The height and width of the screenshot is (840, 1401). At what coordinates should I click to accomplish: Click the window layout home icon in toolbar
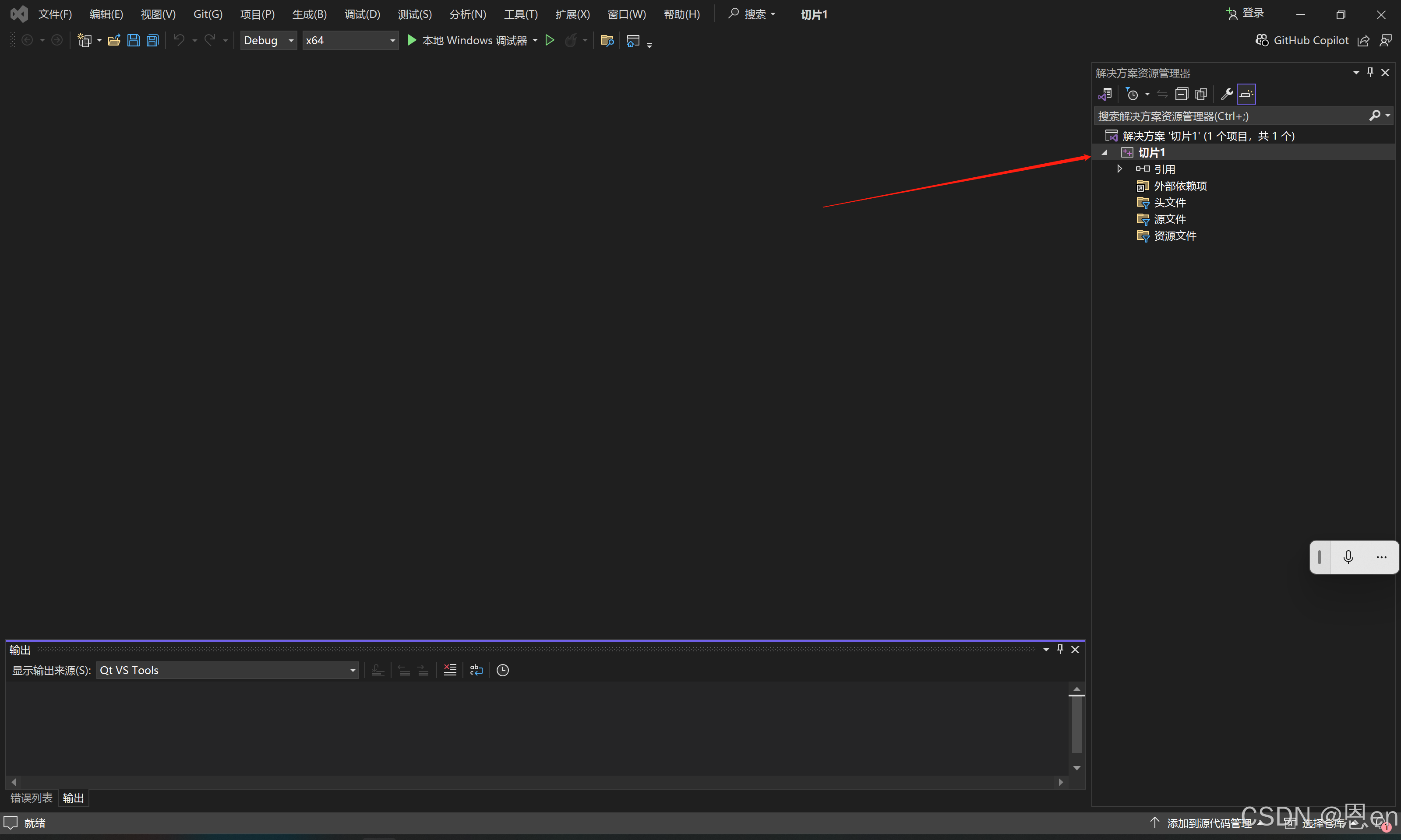633,40
